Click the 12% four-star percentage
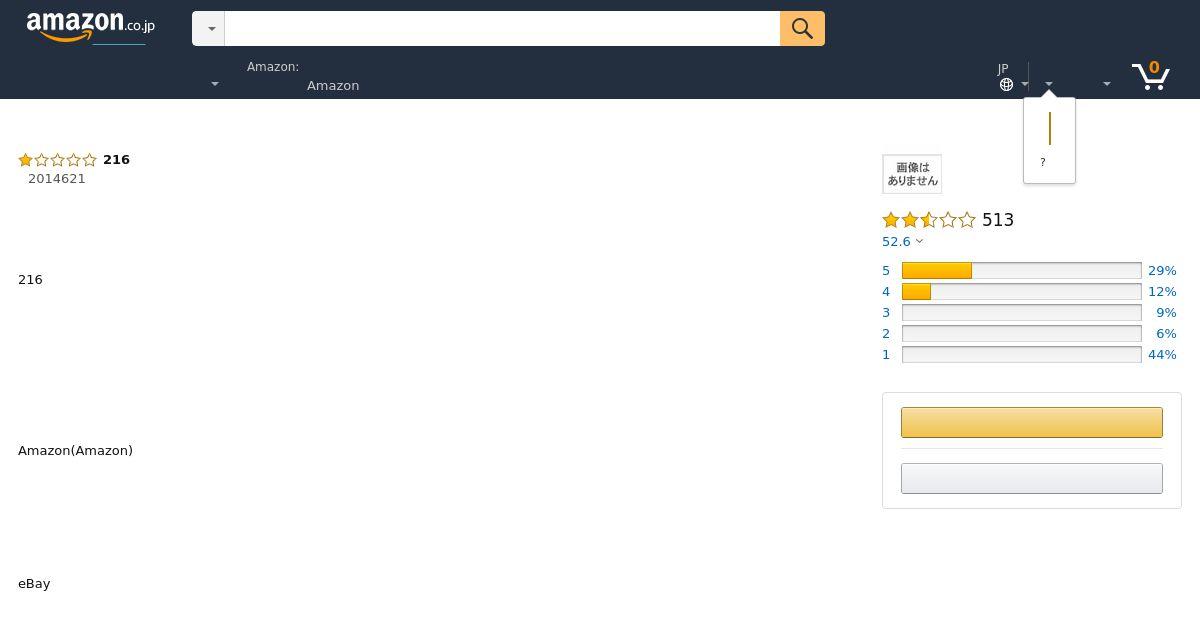Screen dimensions: 1200x630 (x=1162, y=292)
